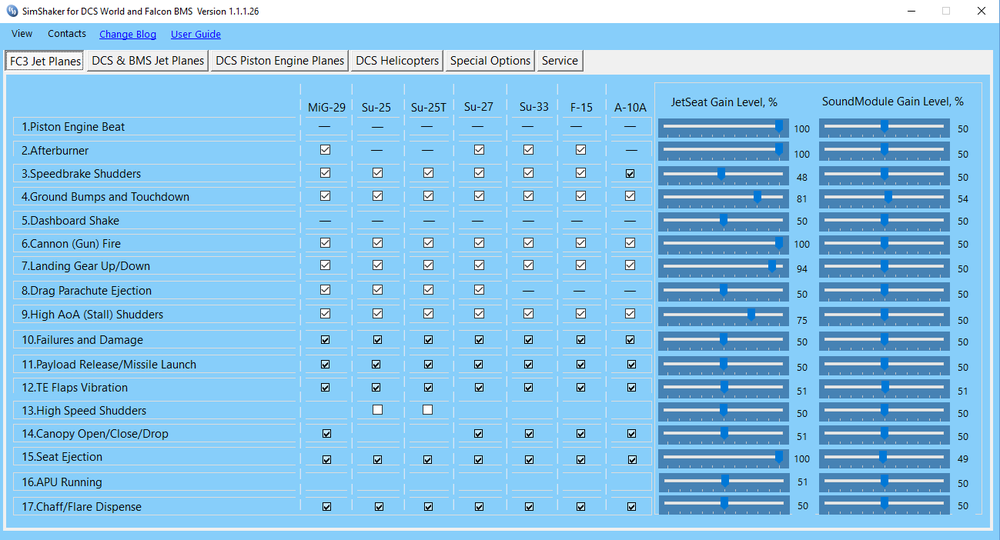Click the SimShaker app icon in title bar

(x=12, y=11)
